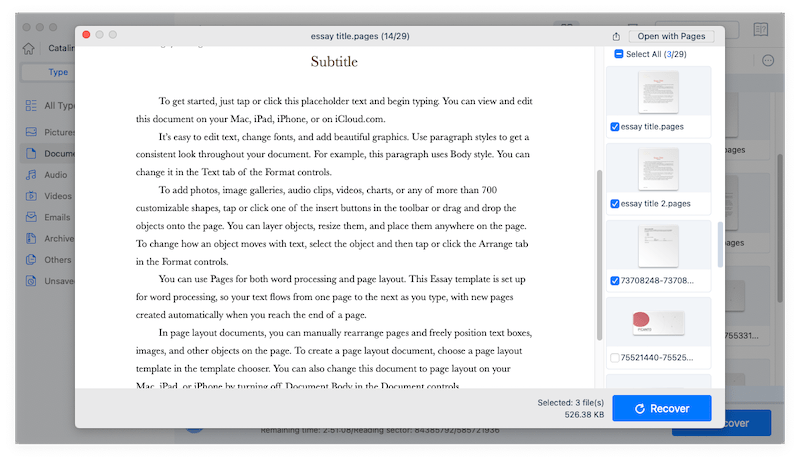
Task: Select the 73708248-73708 file thumbnail
Action: click(658, 246)
